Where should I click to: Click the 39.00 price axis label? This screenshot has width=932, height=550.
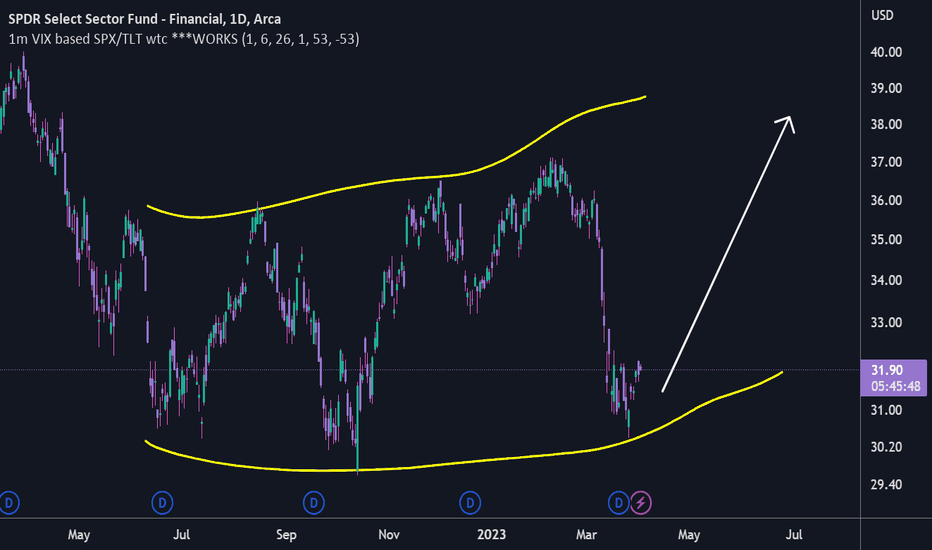tap(886, 88)
